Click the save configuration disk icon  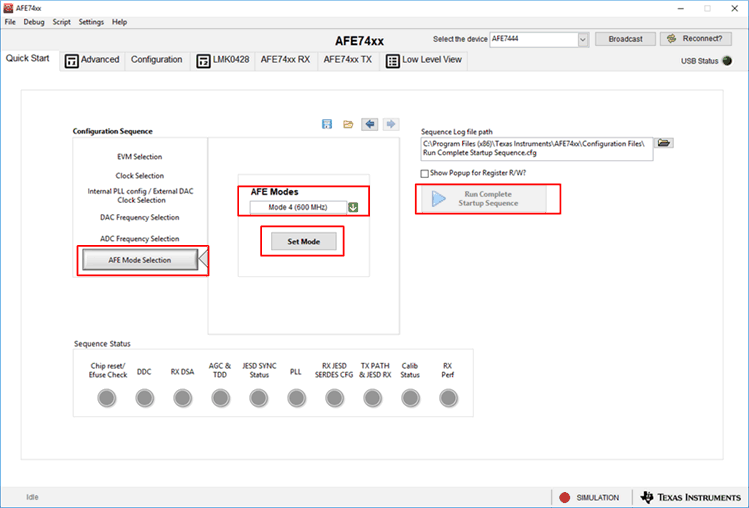click(x=327, y=124)
